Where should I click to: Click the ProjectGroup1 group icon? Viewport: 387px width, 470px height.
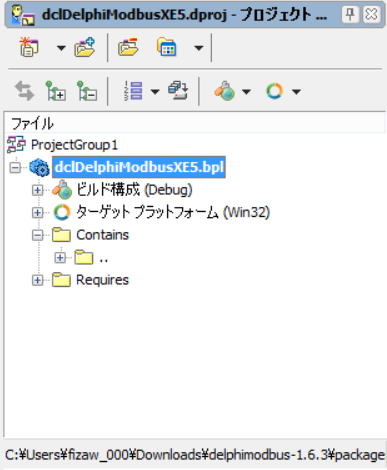point(17,145)
